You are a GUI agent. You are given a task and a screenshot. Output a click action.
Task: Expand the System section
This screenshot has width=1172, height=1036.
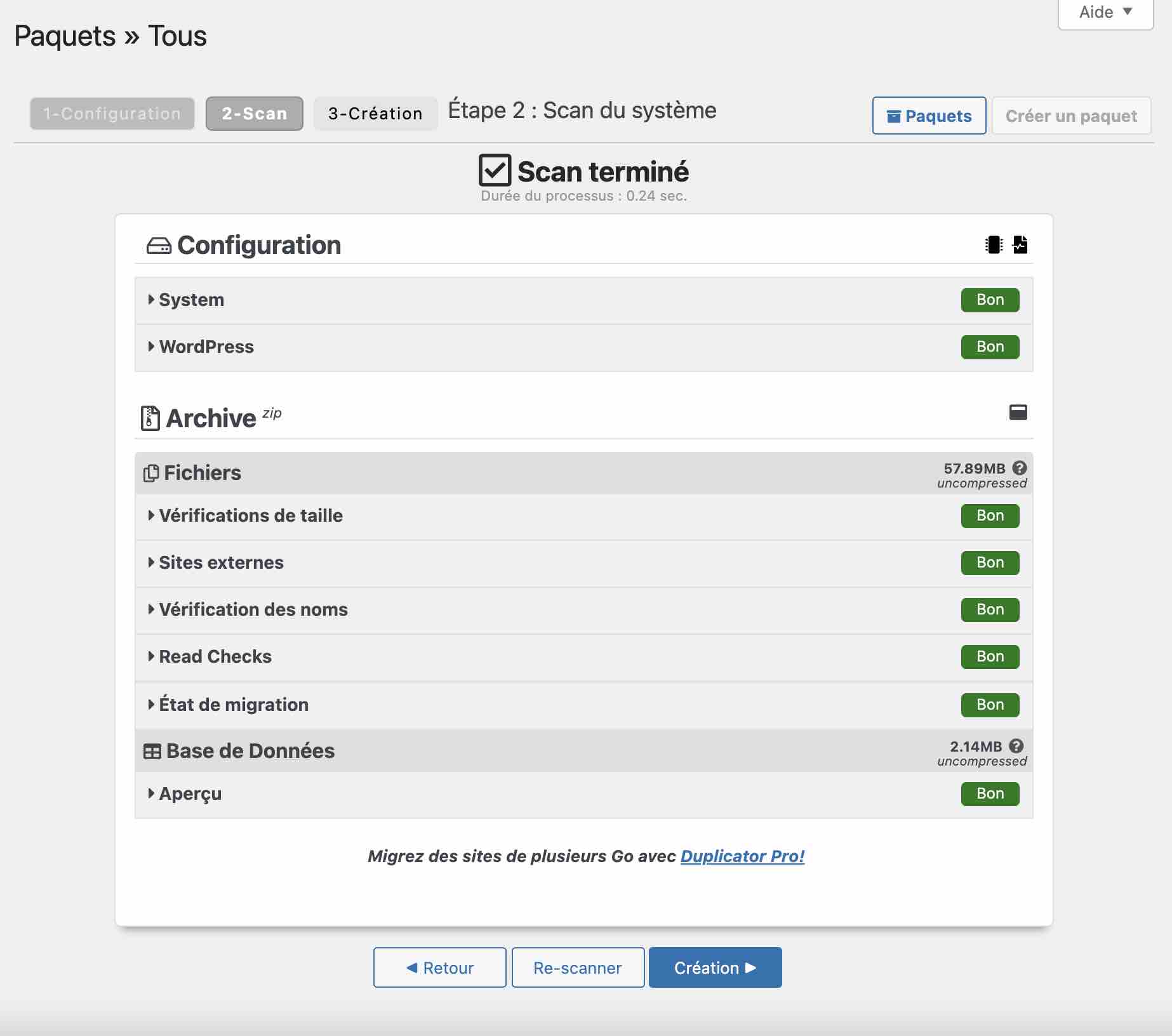tap(191, 300)
